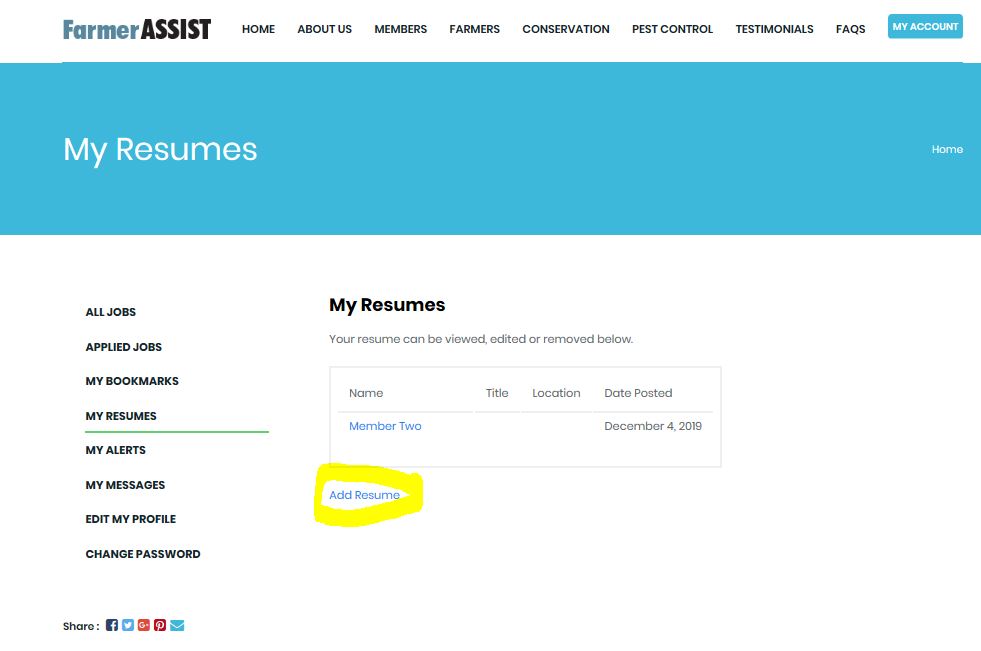This screenshot has width=981, height=651.
Task: Open the Home navigation menu item
Action: coord(258,29)
